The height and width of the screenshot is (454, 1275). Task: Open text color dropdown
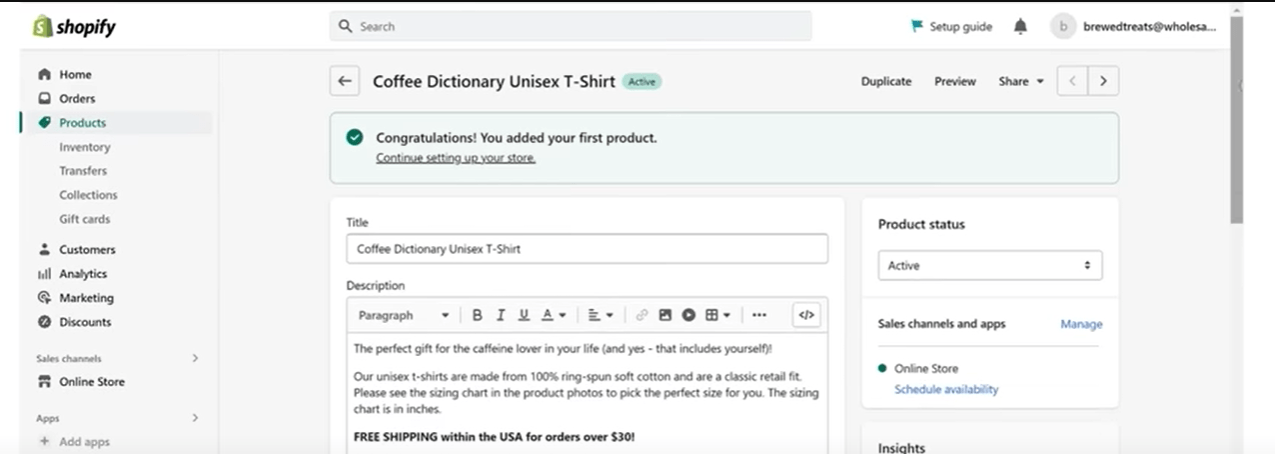553,315
